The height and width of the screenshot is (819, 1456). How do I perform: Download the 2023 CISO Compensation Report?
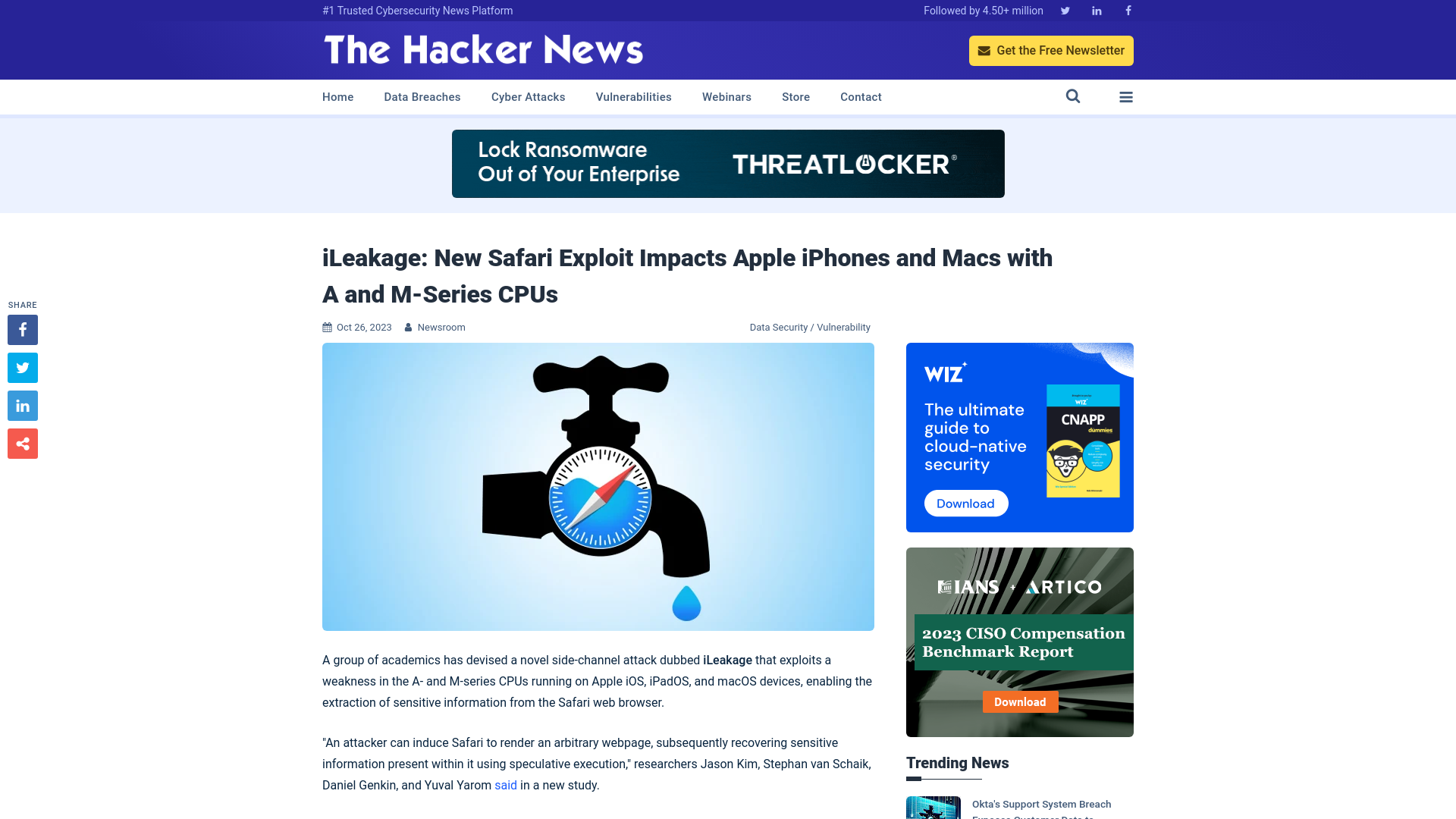1020,701
